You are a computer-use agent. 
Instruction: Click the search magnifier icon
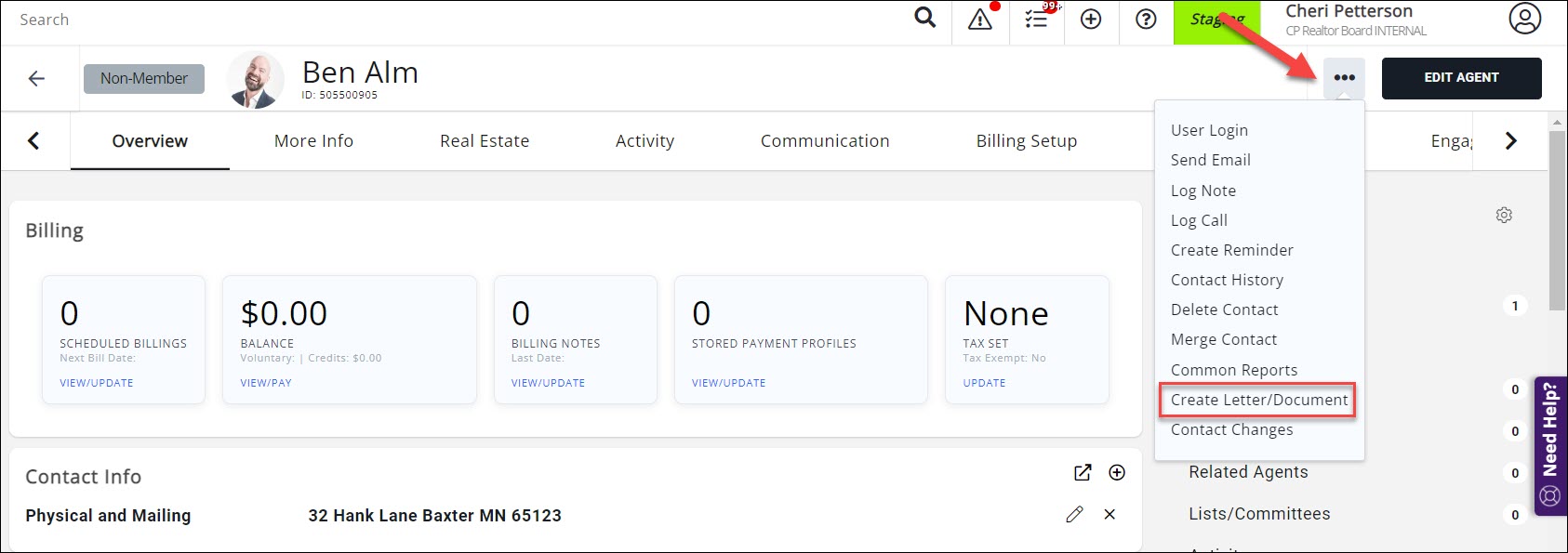coord(924,19)
